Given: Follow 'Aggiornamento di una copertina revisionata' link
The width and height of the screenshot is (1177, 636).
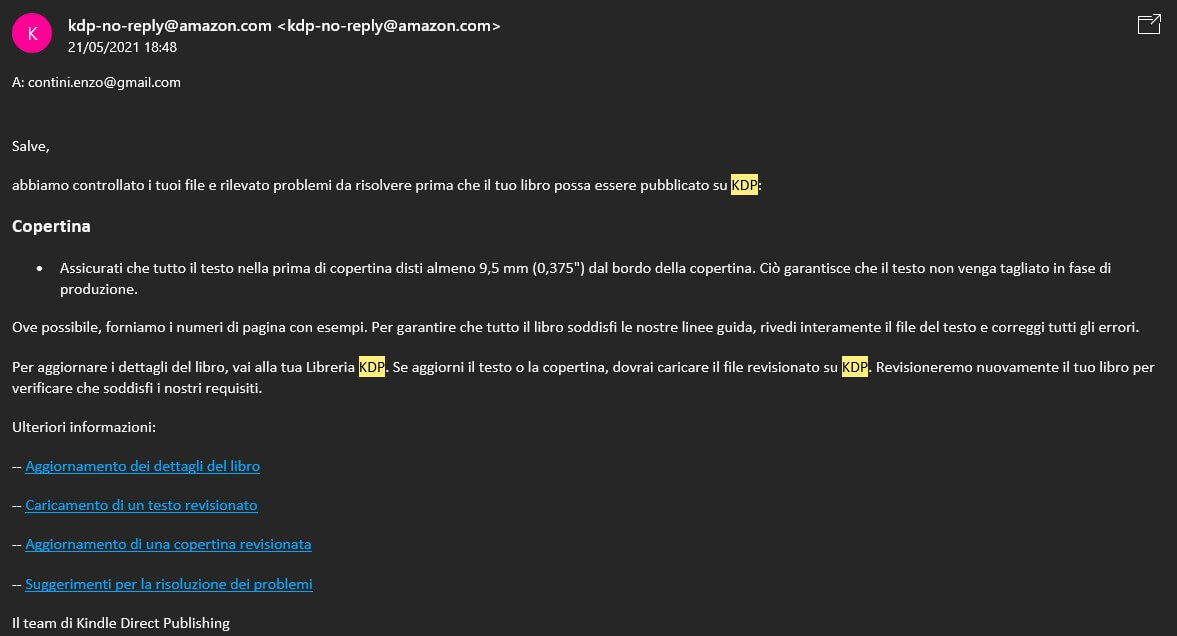Looking at the screenshot, I should click(168, 544).
